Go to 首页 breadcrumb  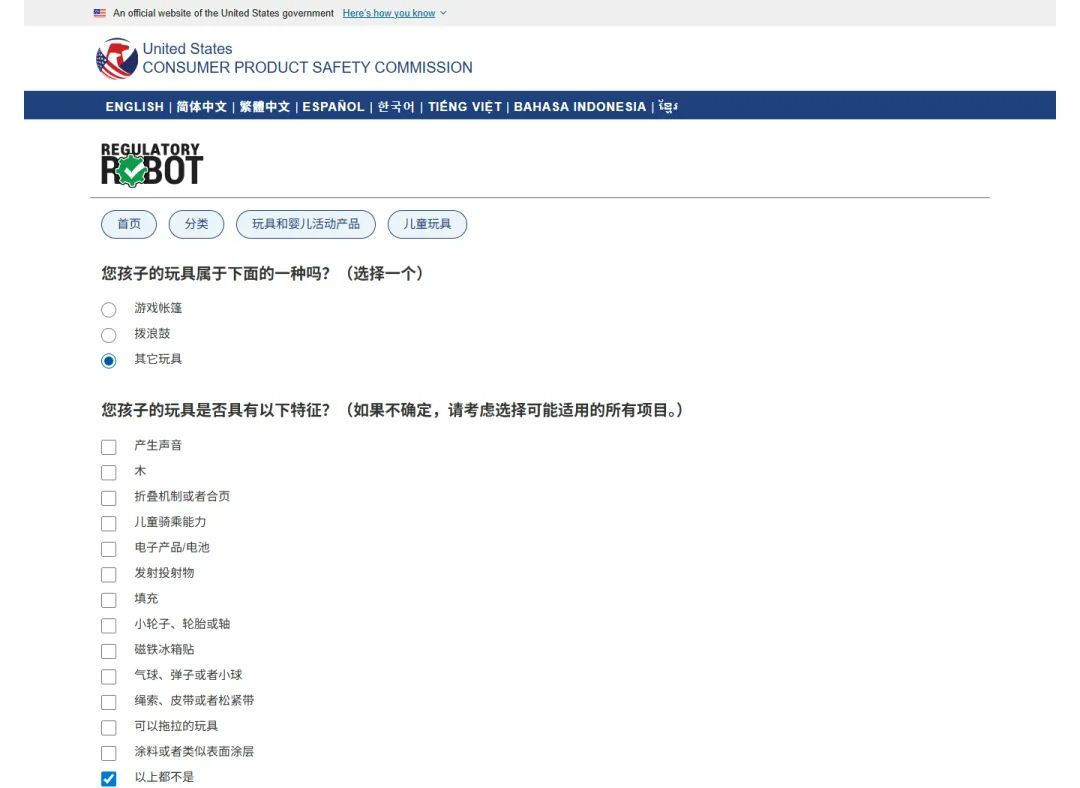coord(129,224)
